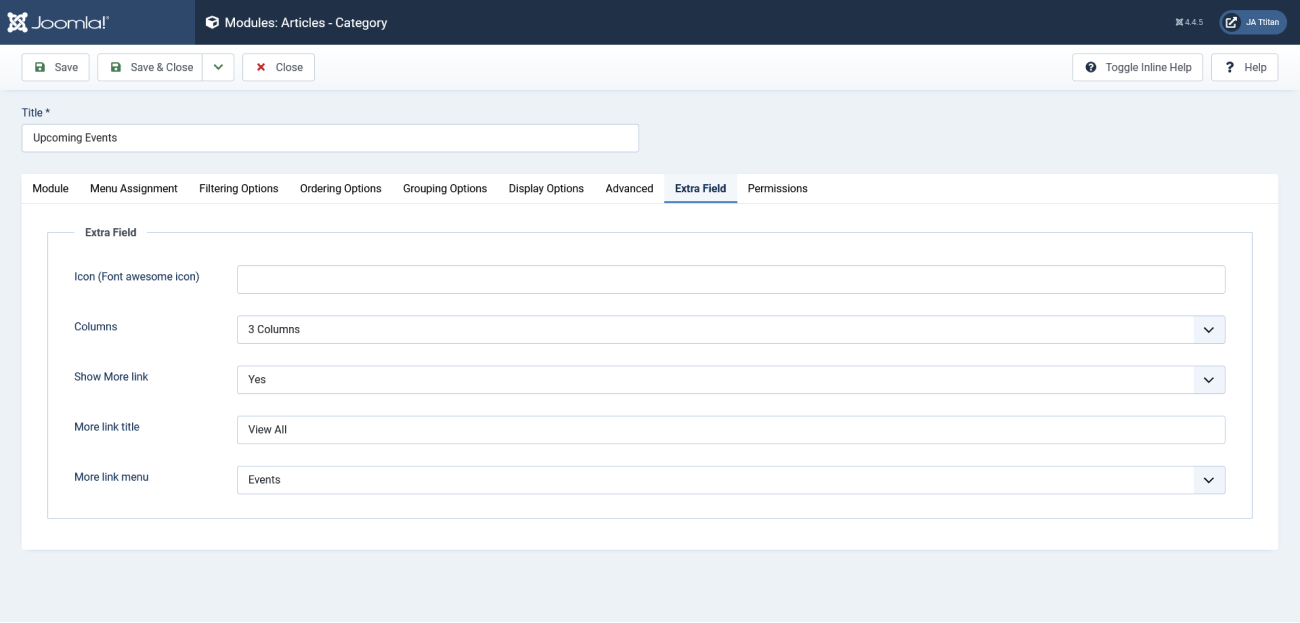Screen dimensions: 1300x623
Task: Open the JA Titan site preview button
Action: [1253, 22]
